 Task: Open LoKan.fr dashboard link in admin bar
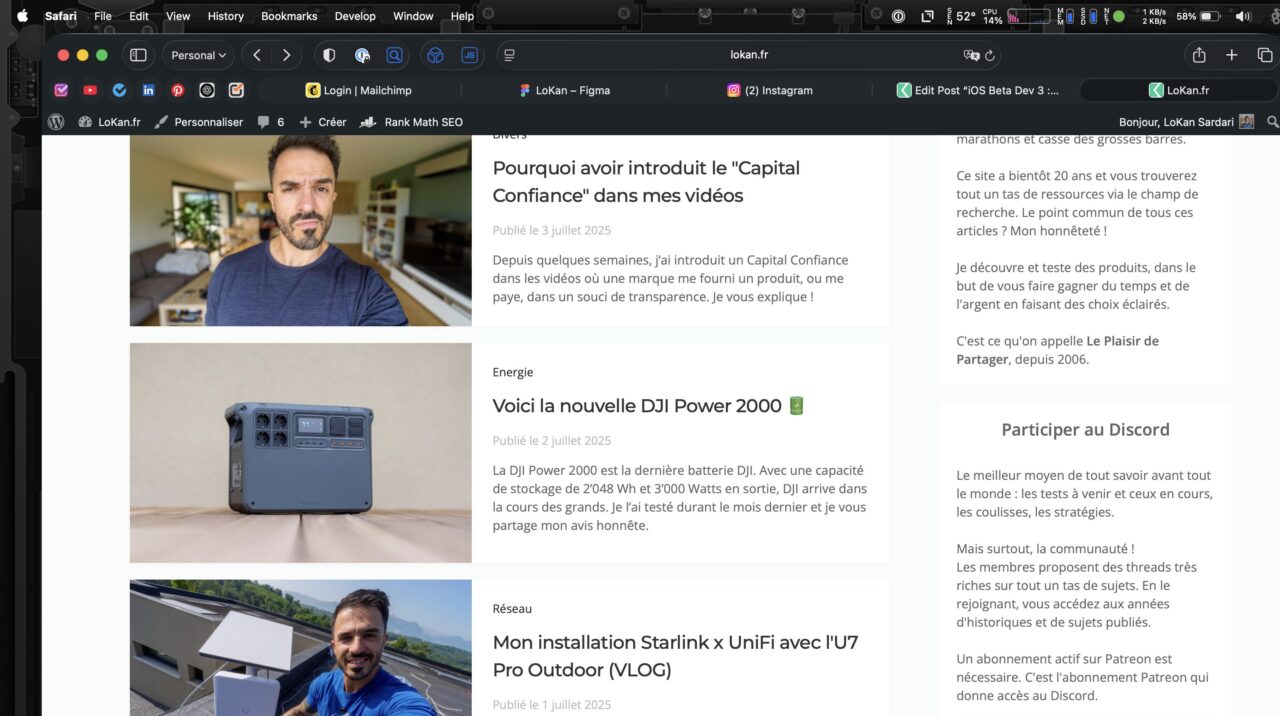coord(110,122)
